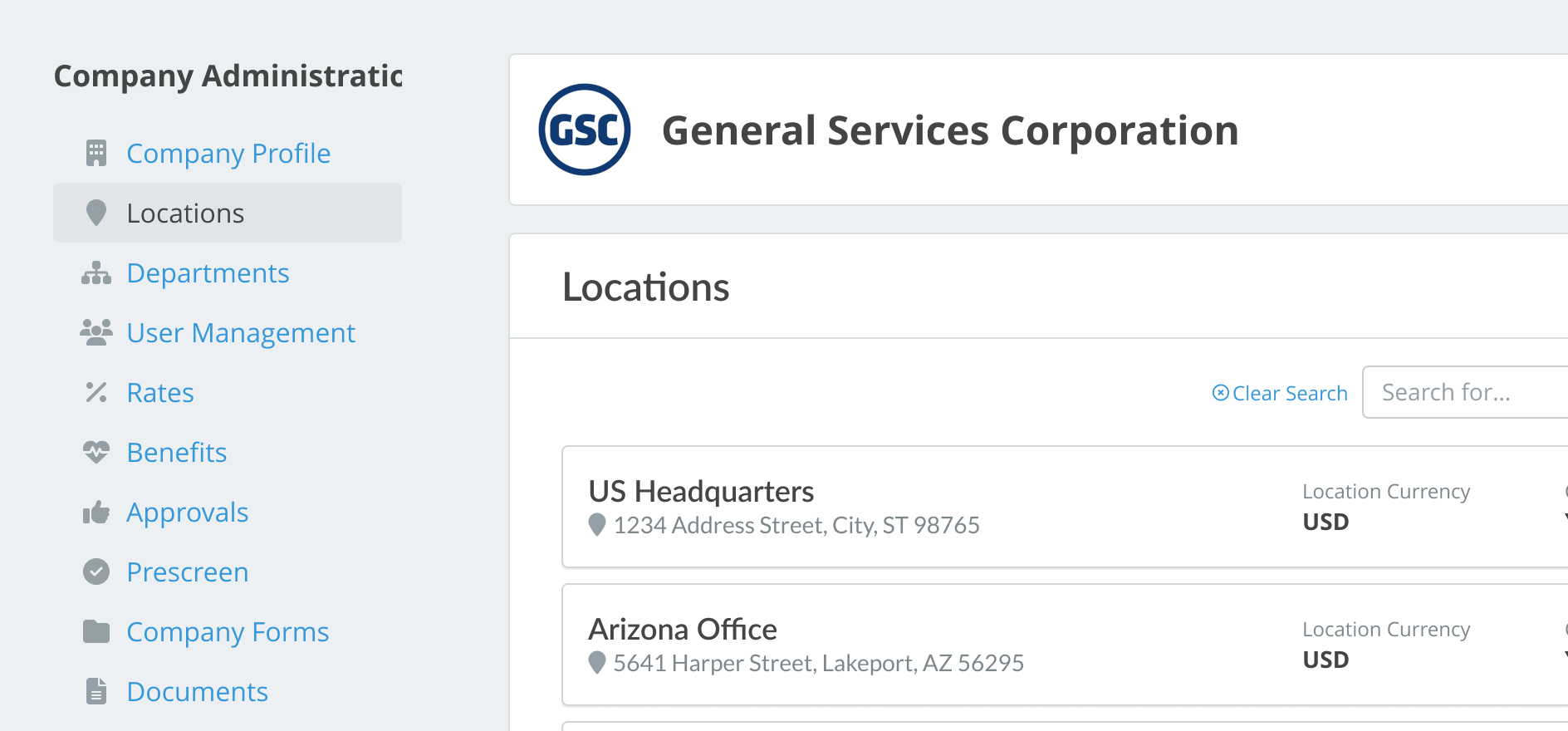Open the Company Profile page
The height and width of the screenshot is (731, 1568).
(x=228, y=153)
